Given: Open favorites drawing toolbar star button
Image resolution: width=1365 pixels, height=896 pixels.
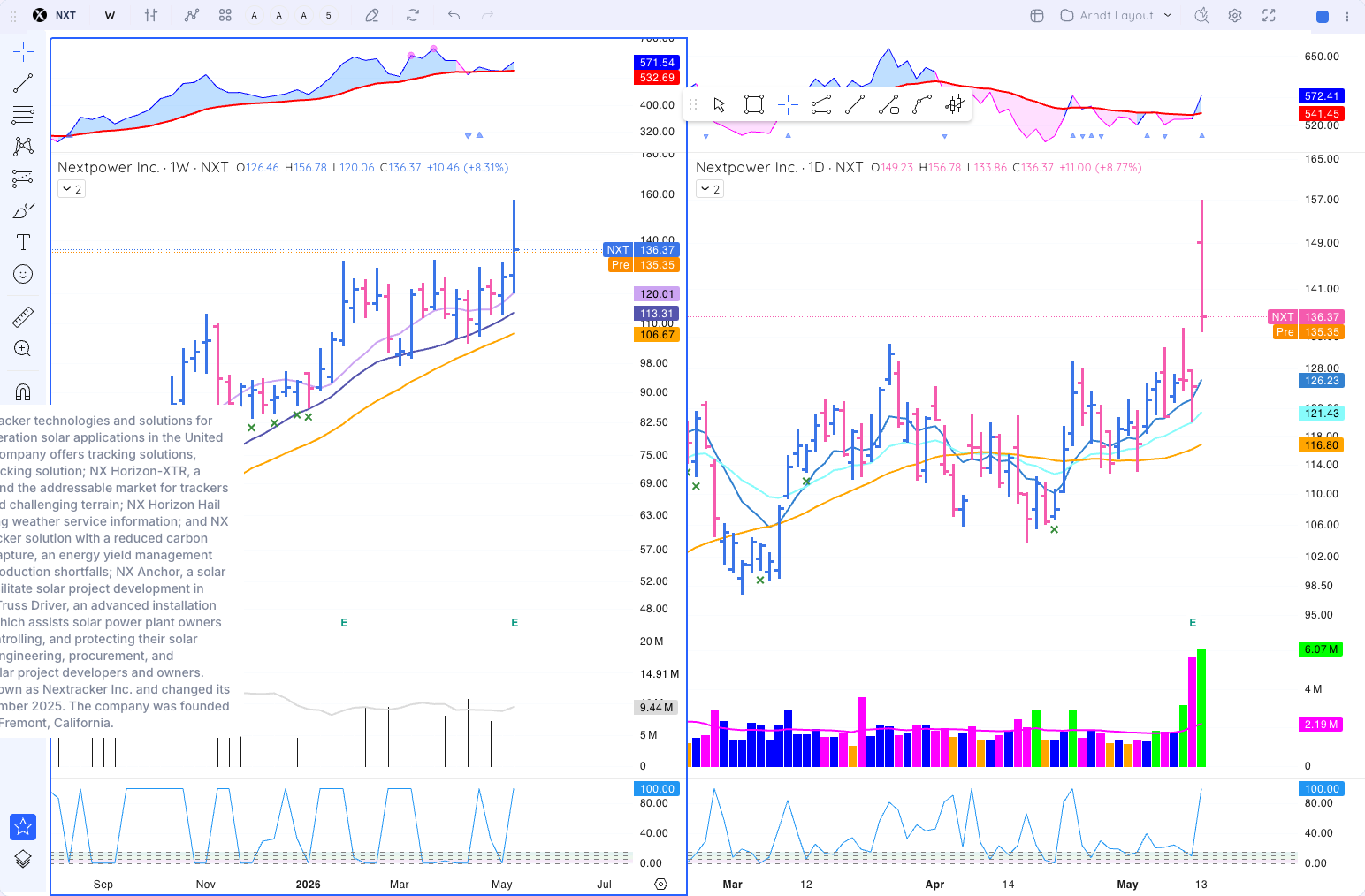Looking at the screenshot, I should [x=23, y=827].
